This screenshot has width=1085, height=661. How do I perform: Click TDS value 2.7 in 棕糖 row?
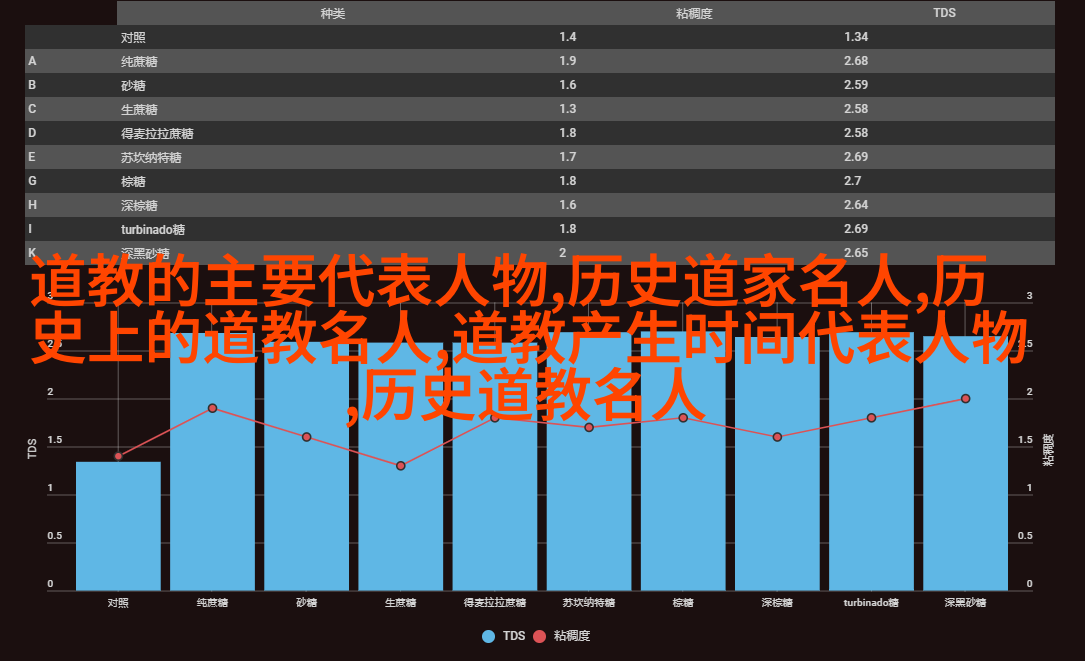(852, 181)
